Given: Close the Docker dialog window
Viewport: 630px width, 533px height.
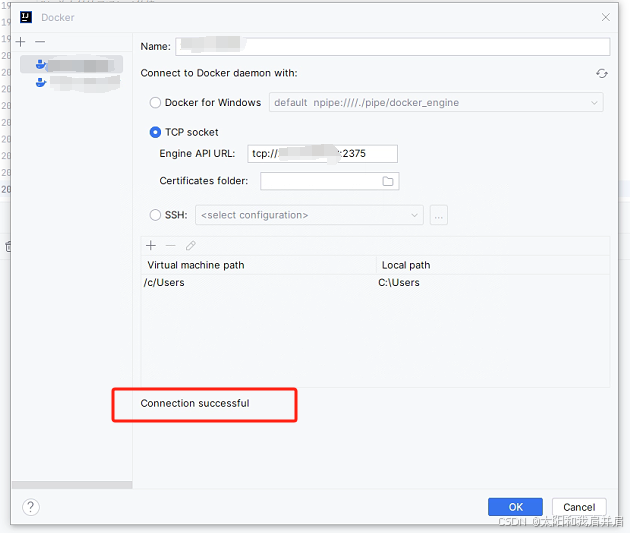Looking at the screenshot, I should [605, 17].
